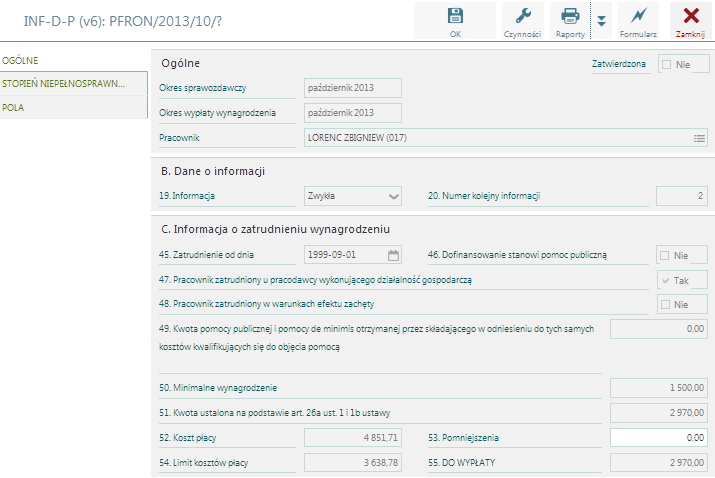Click the Pomniejszenia input field
The height and width of the screenshot is (478, 715).
tap(658, 438)
